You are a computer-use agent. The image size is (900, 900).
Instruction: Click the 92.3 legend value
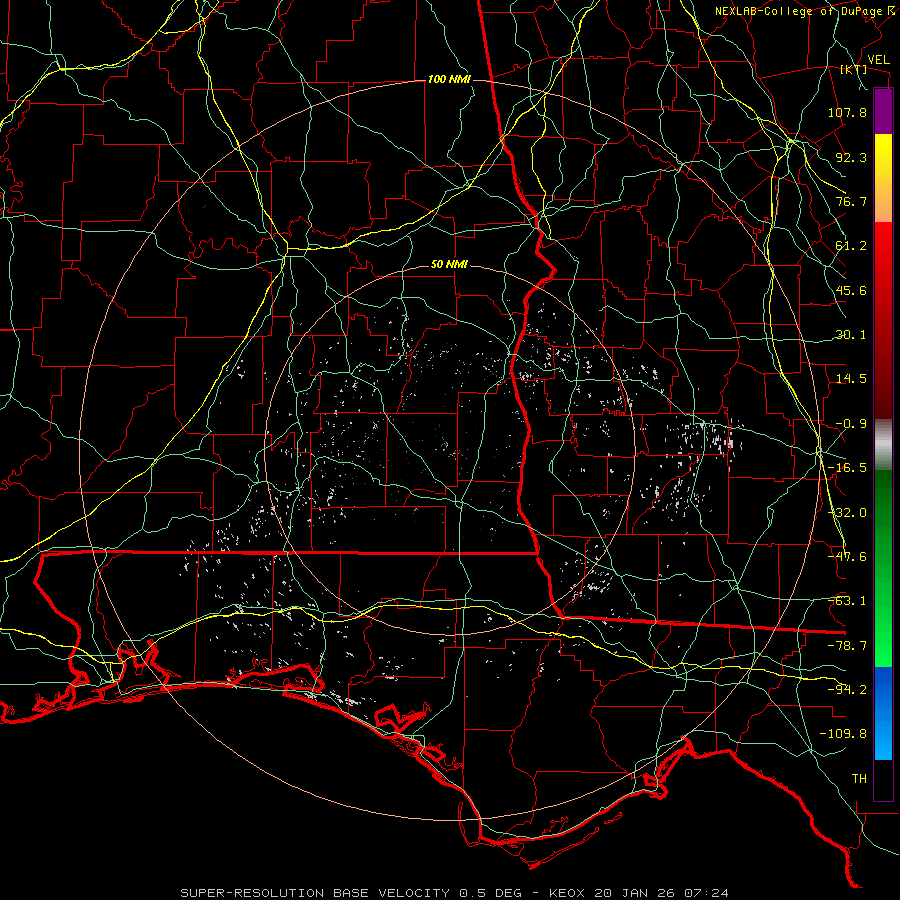tap(851, 157)
